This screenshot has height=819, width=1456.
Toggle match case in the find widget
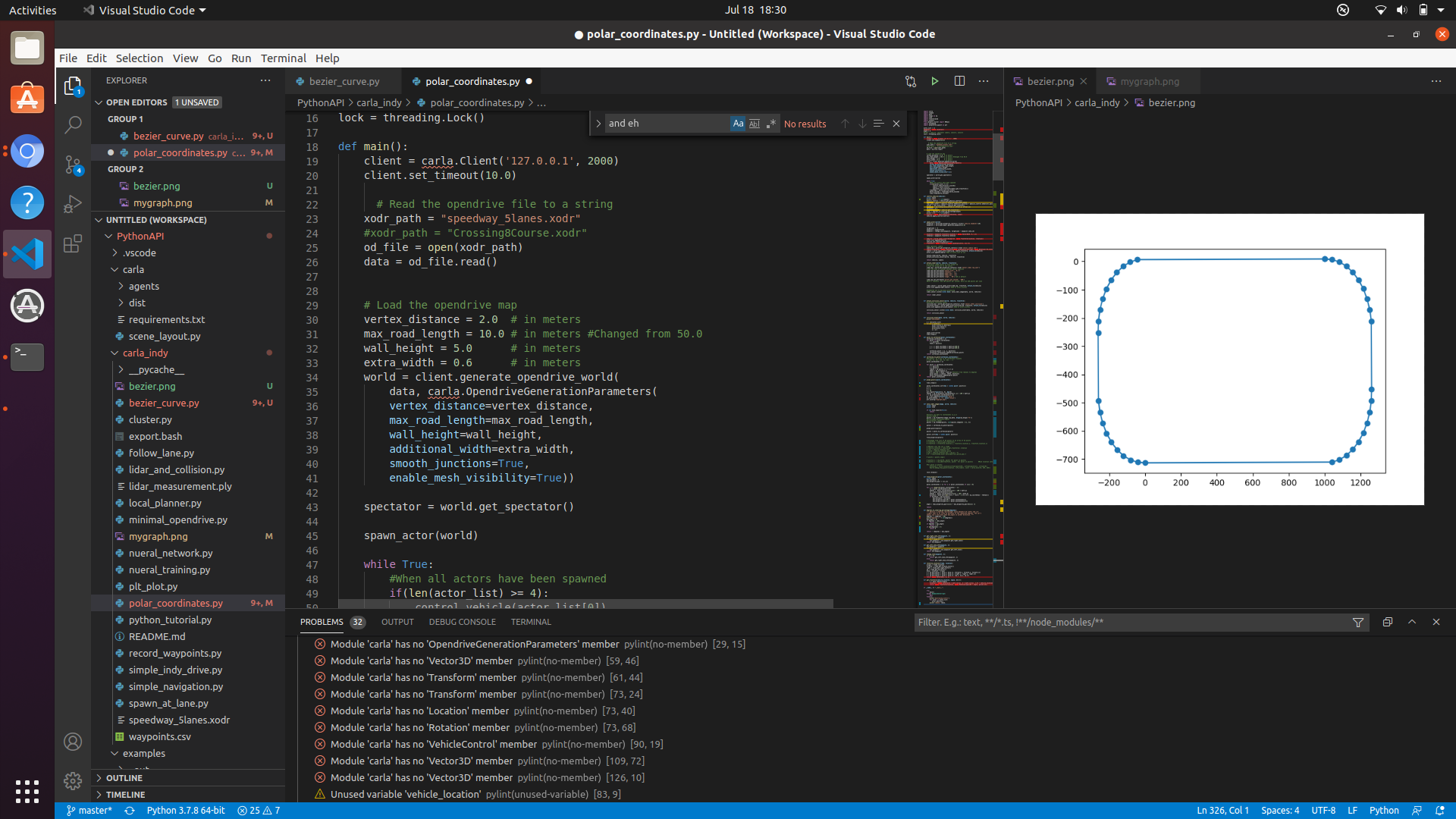[x=738, y=123]
